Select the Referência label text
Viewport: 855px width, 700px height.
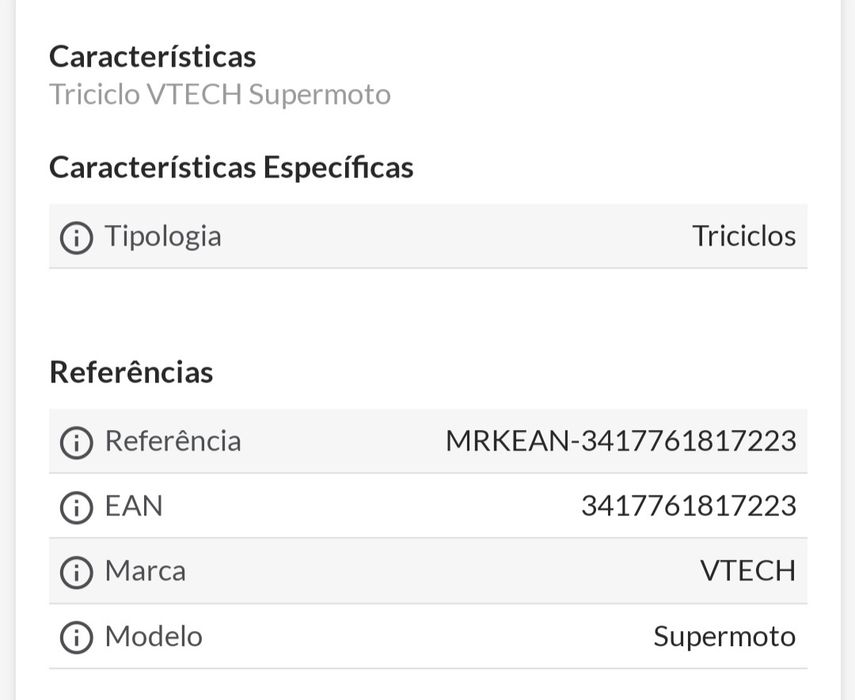coord(173,441)
